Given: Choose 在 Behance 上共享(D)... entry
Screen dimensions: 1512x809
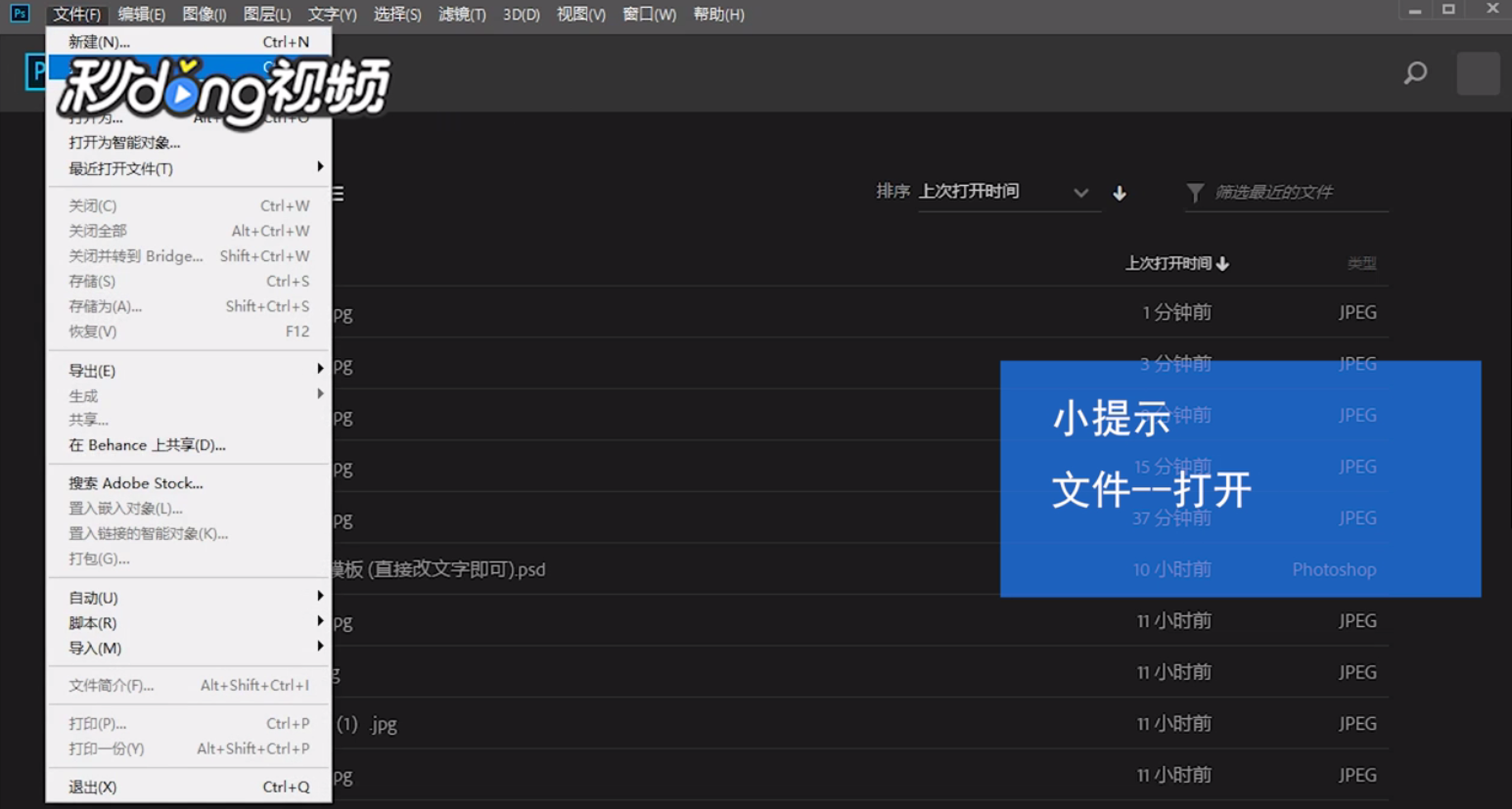Looking at the screenshot, I should point(189,445).
